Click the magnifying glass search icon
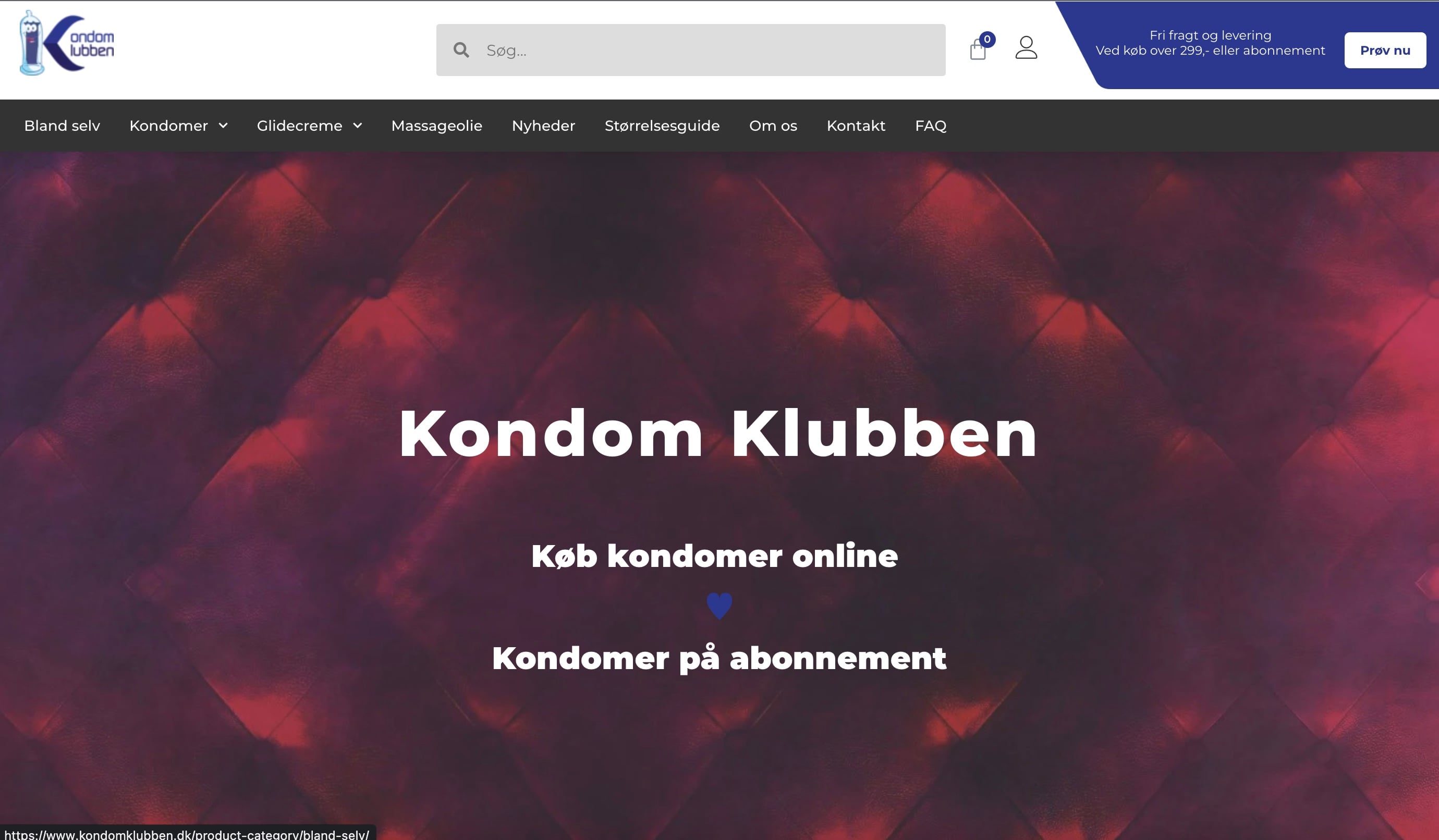 pyautogui.click(x=461, y=50)
